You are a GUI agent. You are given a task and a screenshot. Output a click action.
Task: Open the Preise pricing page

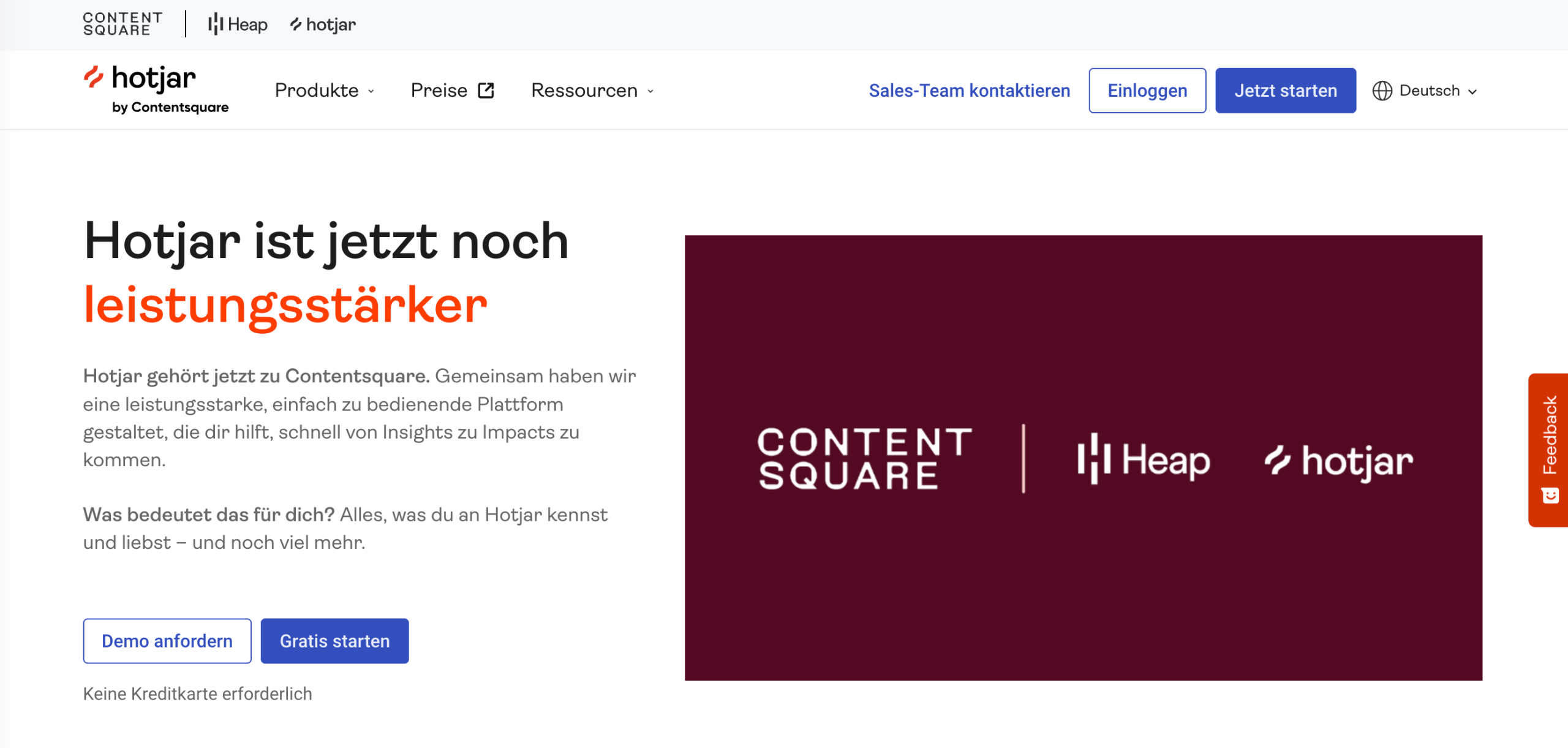452,91
